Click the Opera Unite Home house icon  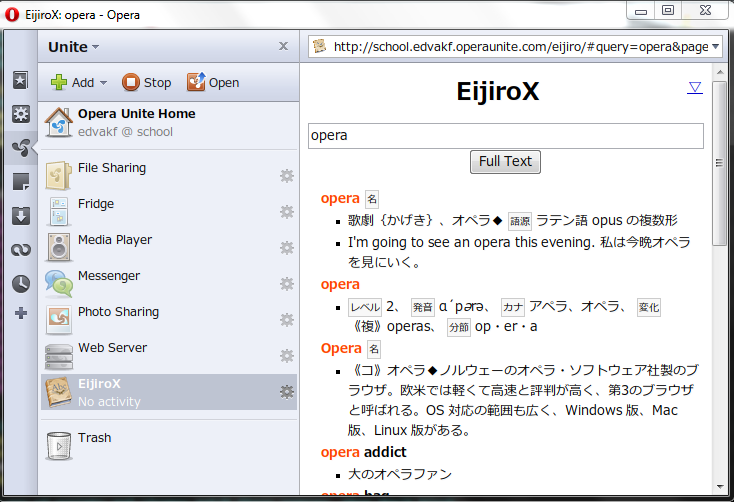tap(59, 122)
